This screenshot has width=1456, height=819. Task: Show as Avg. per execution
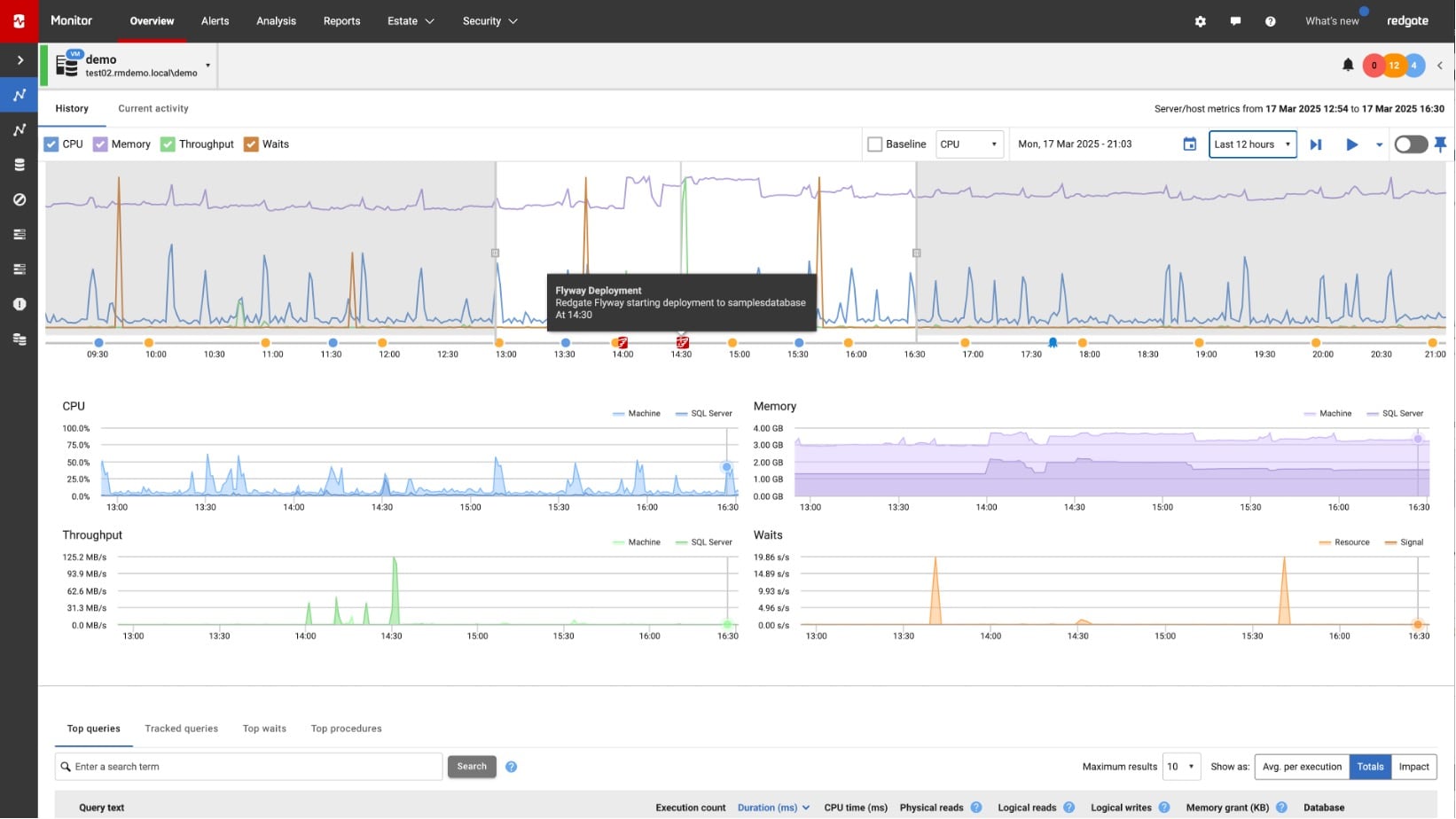1302,767
